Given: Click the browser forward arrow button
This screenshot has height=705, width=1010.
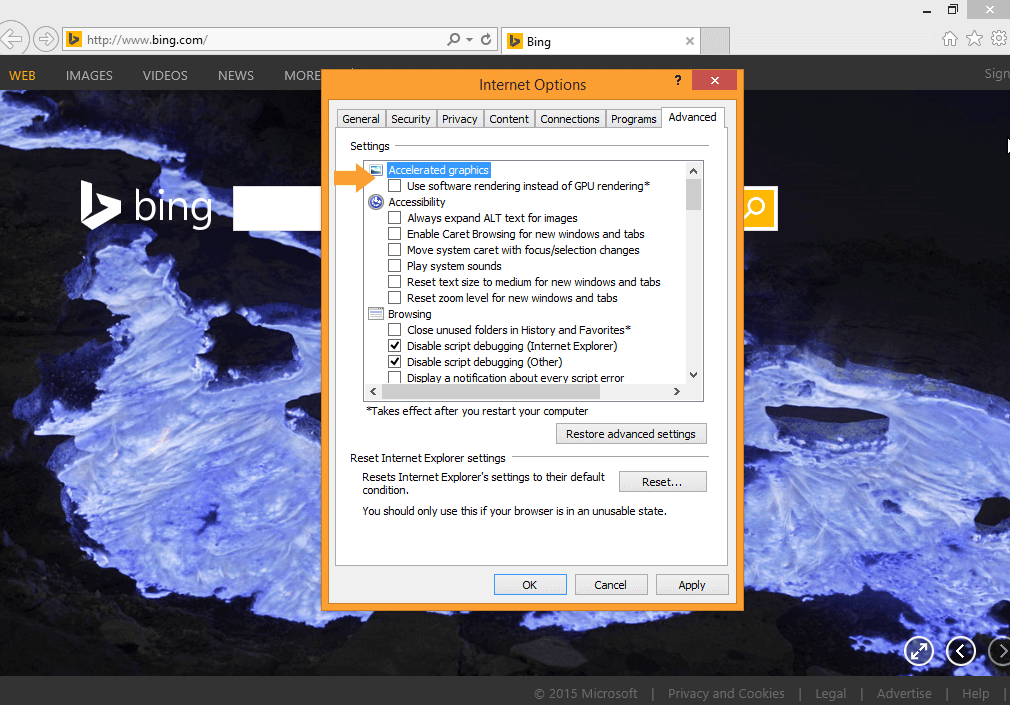Looking at the screenshot, I should coord(45,39).
